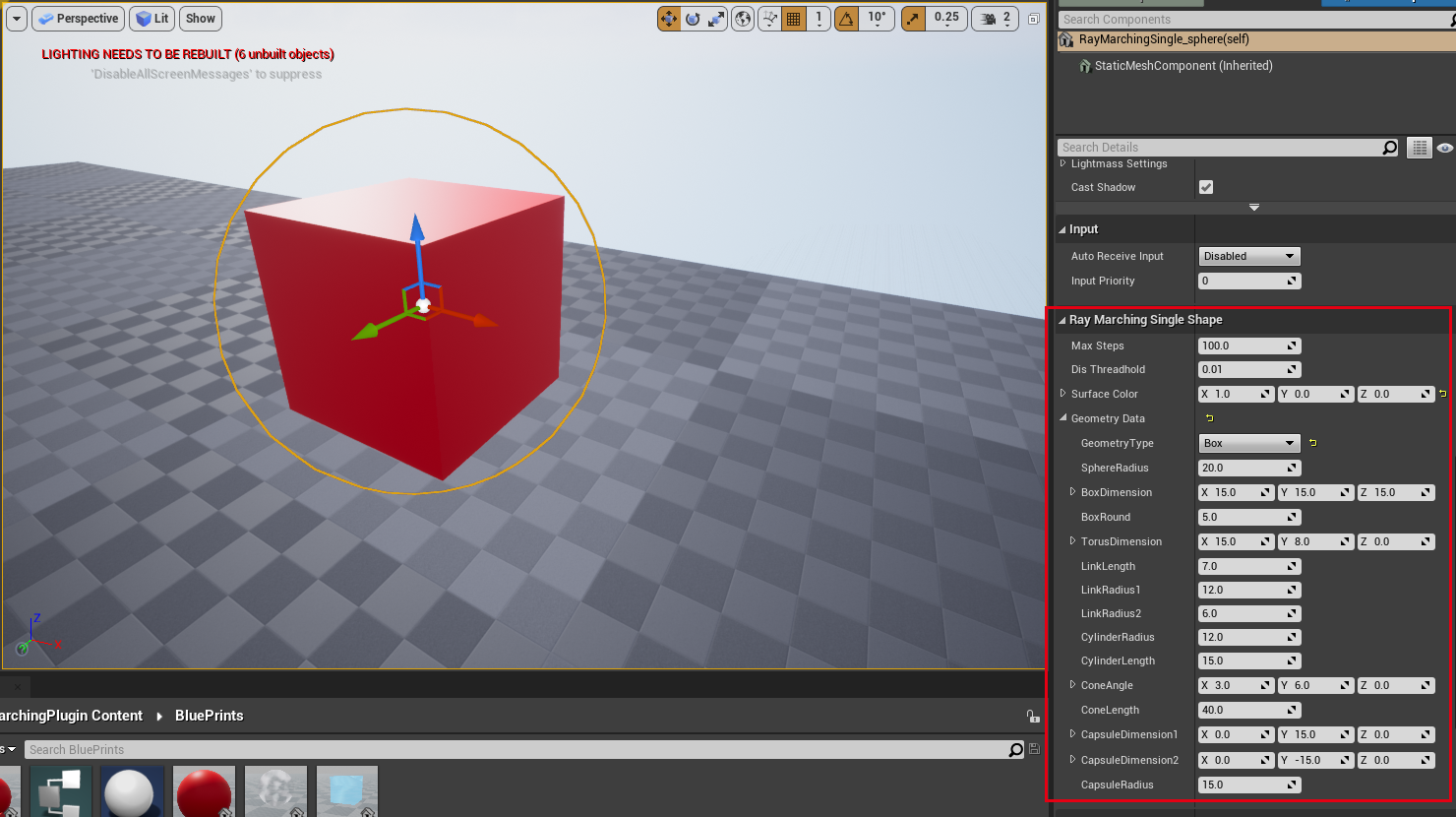Image resolution: width=1456 pixels, height=817 pixels.
Task: Click the Search Components field
Action: [x=1256, y=20]
